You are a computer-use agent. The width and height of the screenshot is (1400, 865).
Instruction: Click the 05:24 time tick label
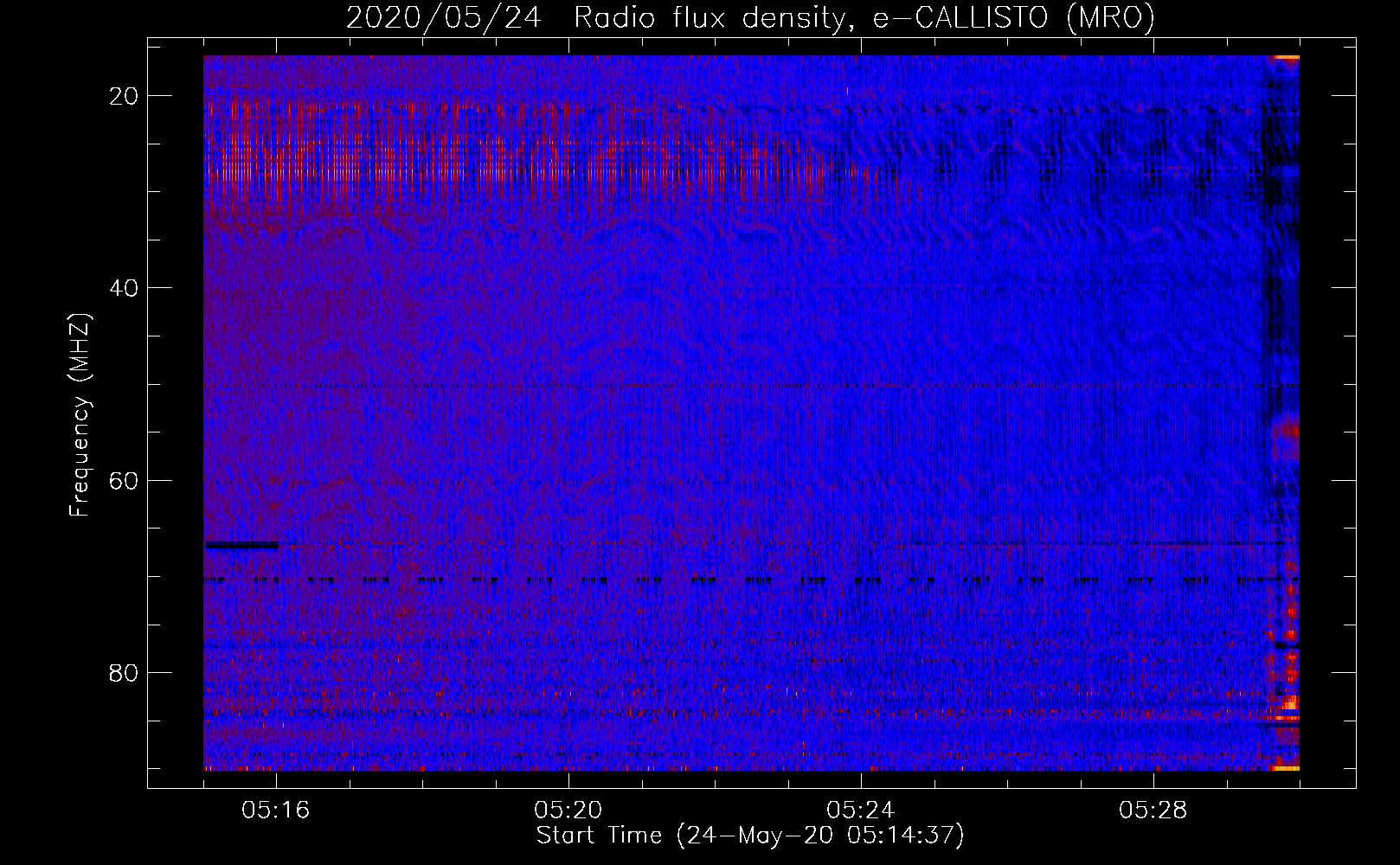(x=861, y=811)
